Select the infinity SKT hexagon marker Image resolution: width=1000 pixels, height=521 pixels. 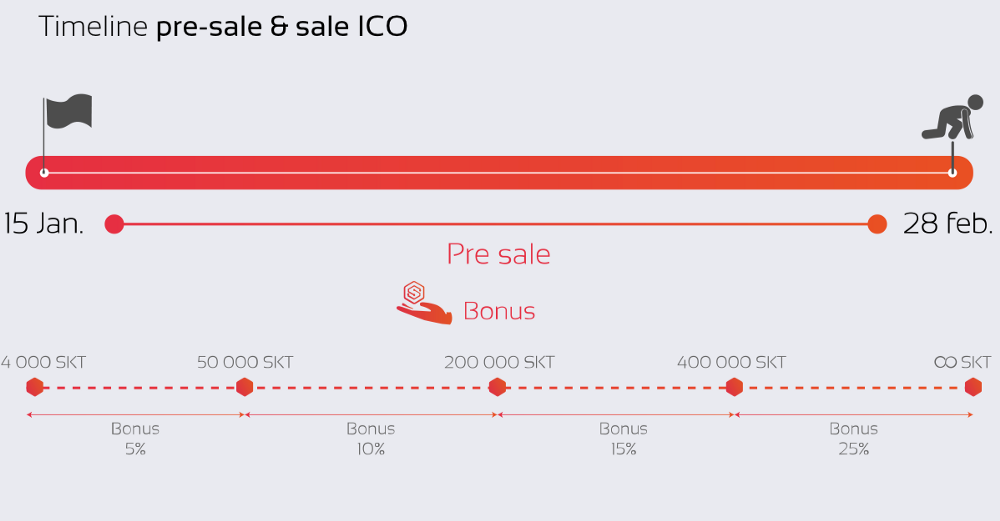[973, 387]
